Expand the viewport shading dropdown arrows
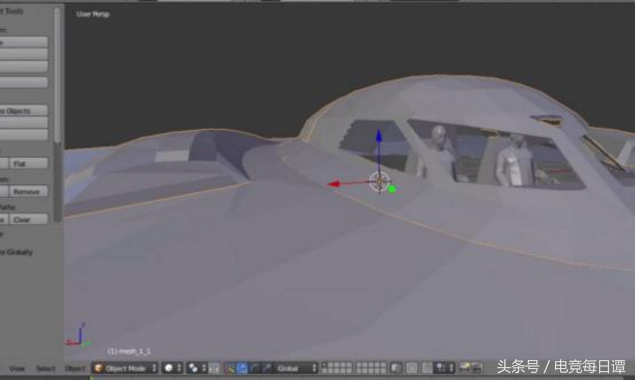 pyautogui.click(x=179, y=368)
